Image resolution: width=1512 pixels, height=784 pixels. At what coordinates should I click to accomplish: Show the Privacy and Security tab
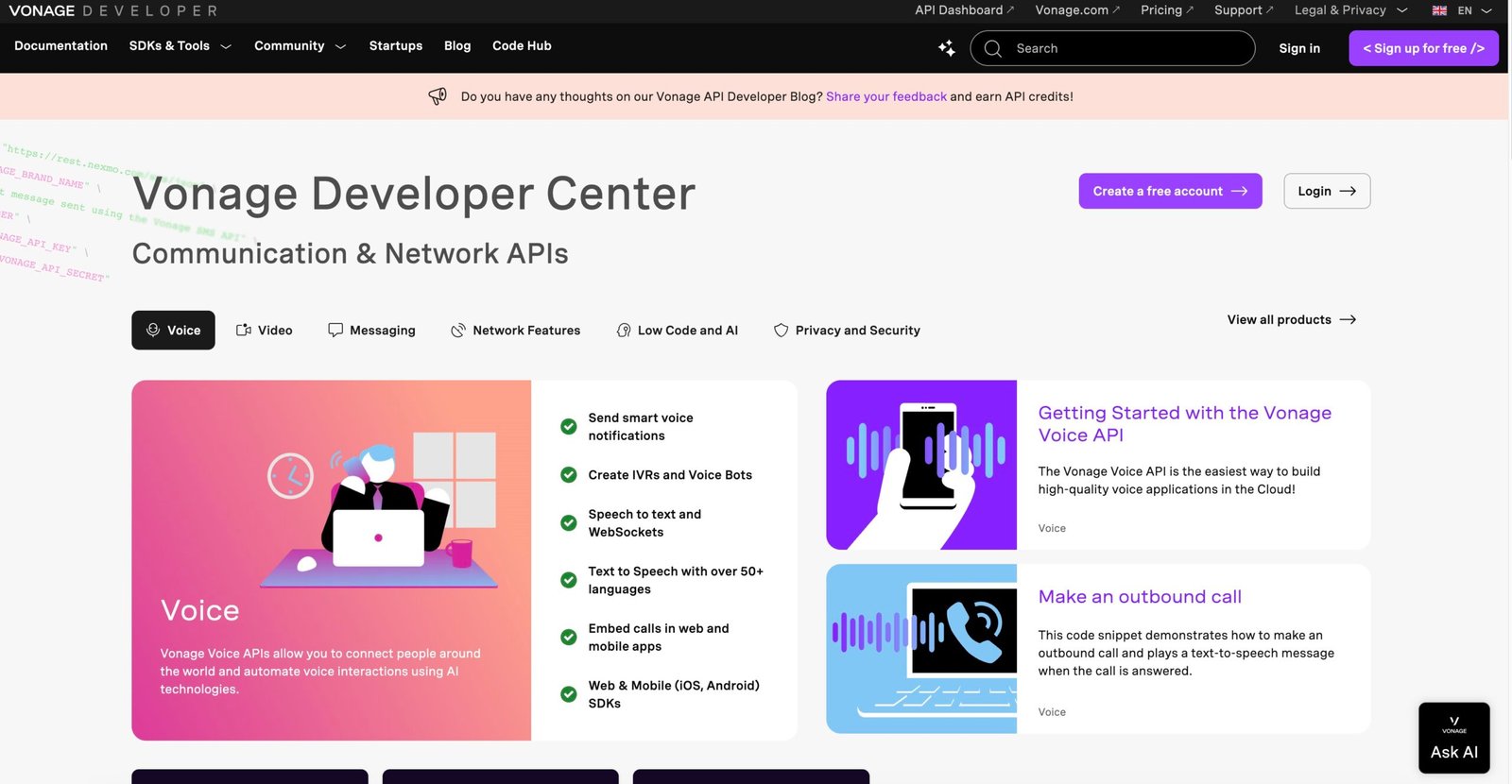click(847, 331)
